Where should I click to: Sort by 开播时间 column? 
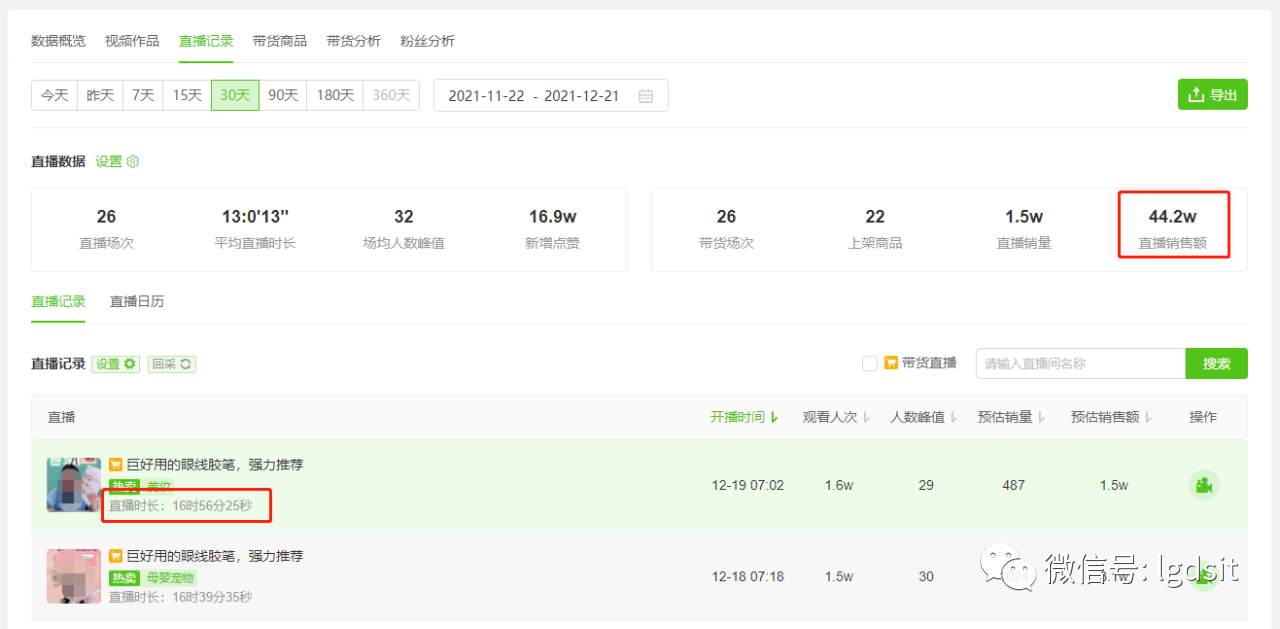[743, 417]
